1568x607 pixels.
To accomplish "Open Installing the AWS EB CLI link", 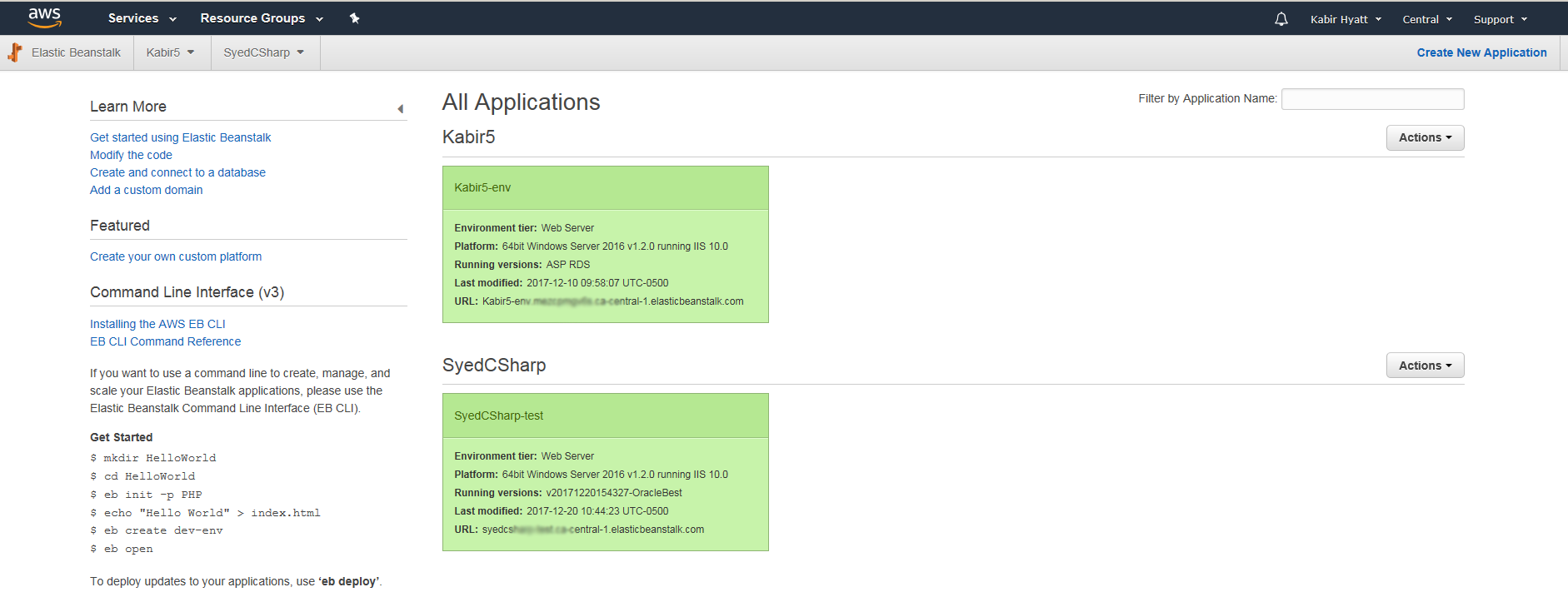I will click(x=157, y=324).
